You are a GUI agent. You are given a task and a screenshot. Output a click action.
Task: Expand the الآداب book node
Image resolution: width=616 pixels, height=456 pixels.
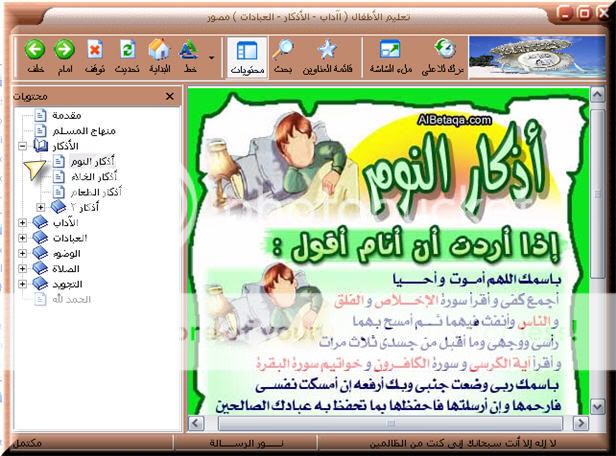coord(22,222)
